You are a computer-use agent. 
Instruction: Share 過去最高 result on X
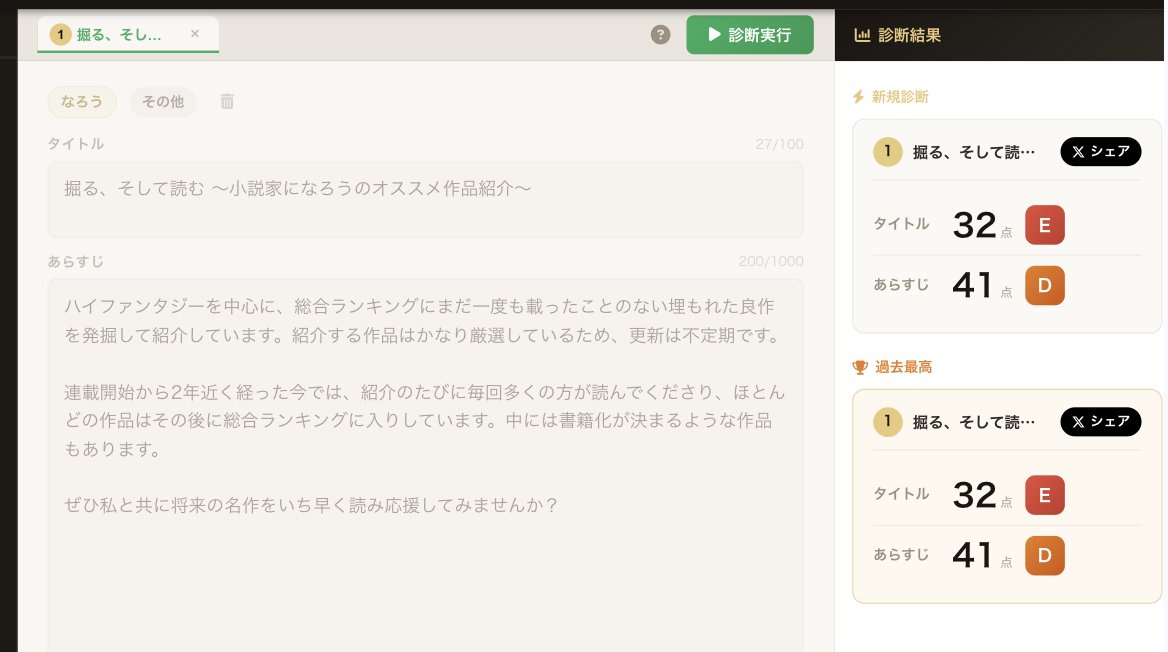point(1100,422)
